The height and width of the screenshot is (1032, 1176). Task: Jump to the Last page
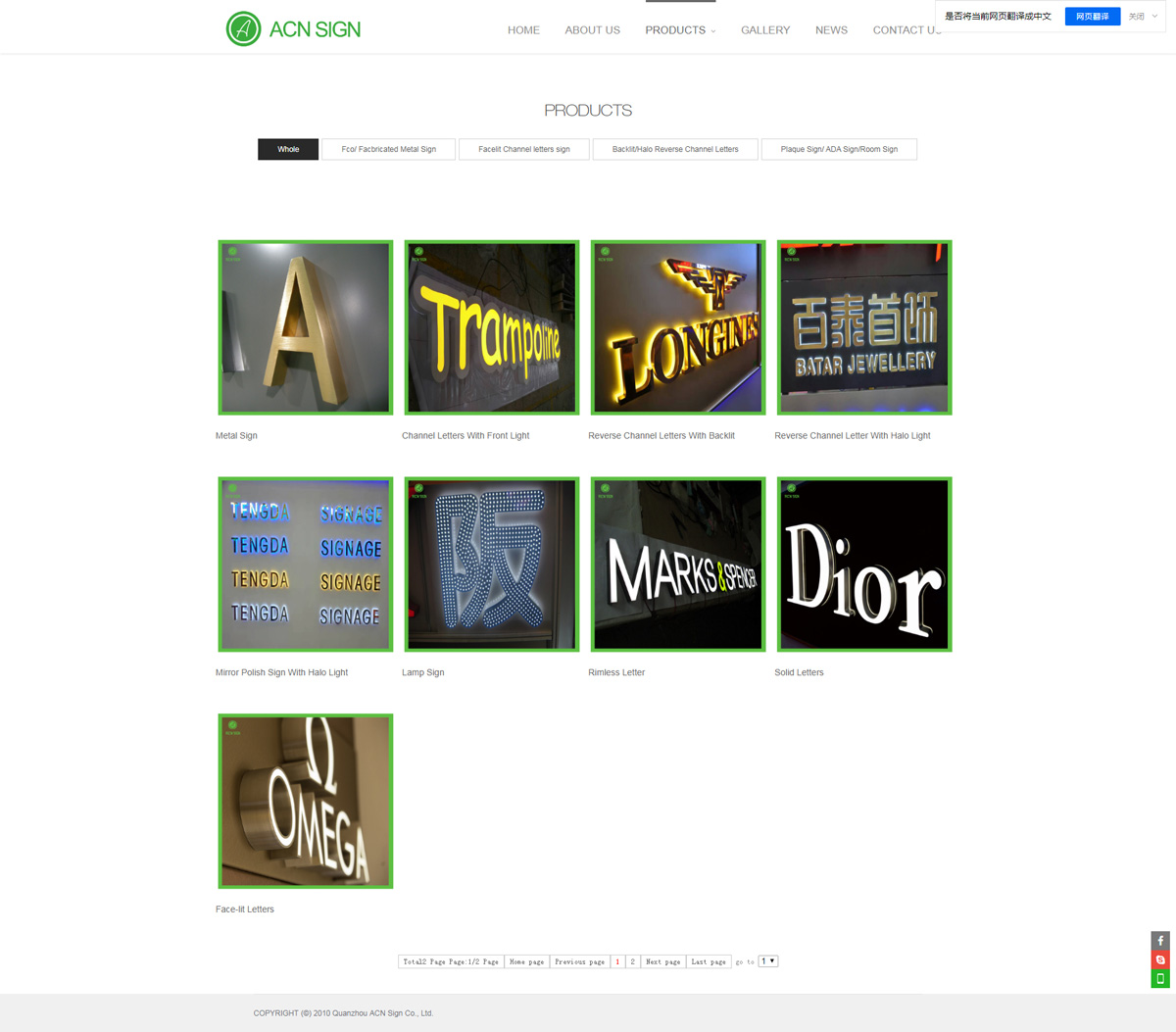coord(709,961)
